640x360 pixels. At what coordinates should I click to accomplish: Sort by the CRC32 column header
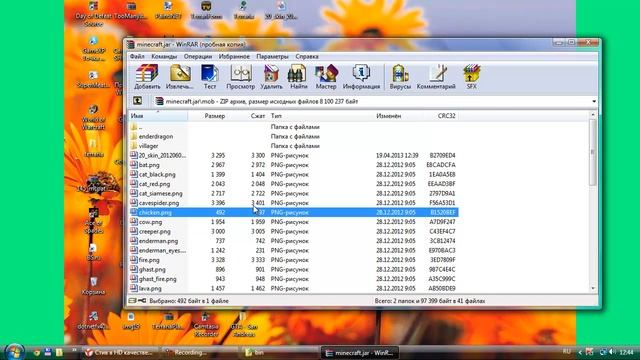point(441,116)
